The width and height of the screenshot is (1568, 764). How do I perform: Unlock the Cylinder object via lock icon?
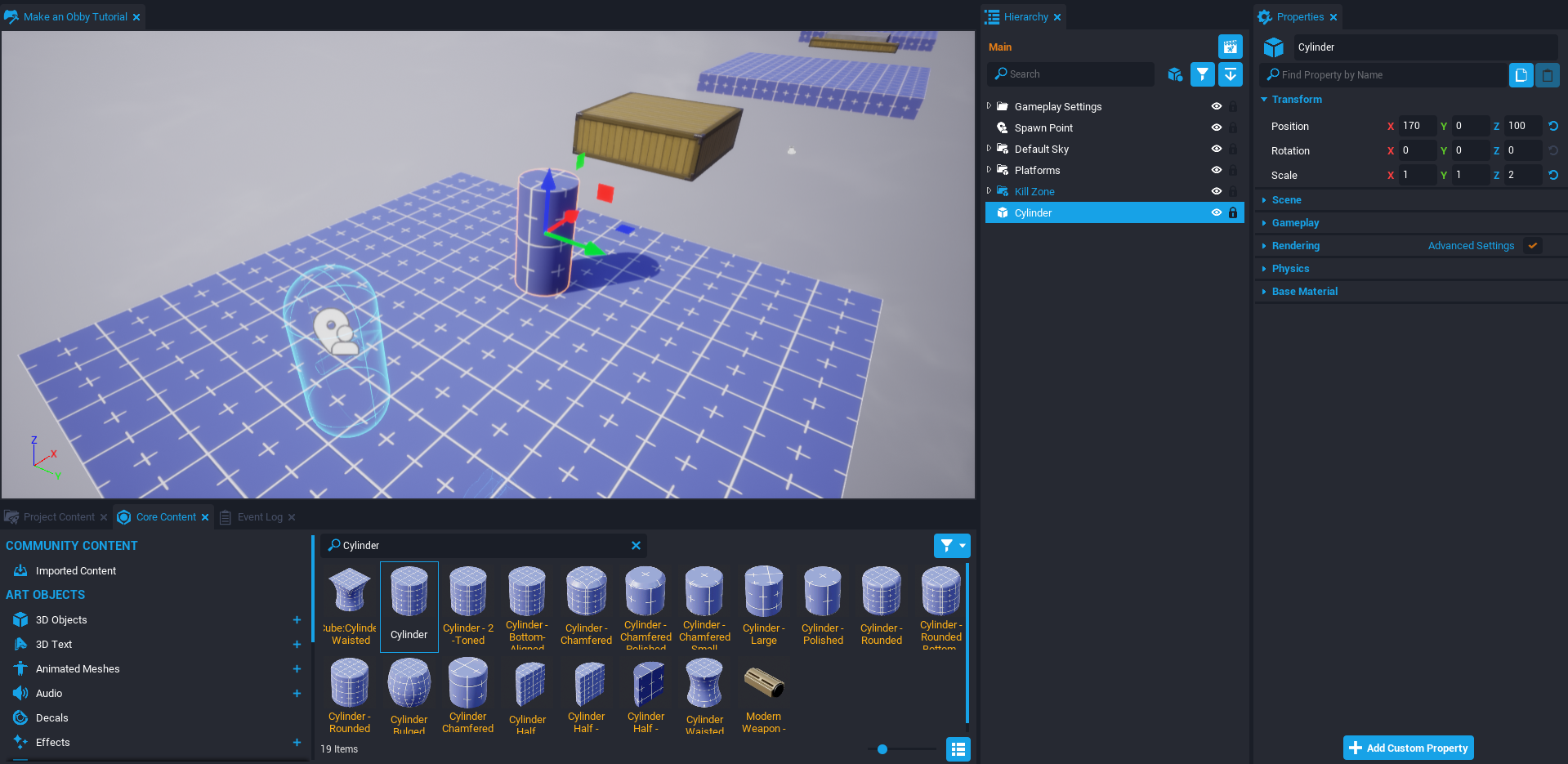[x=1233, y=212]
